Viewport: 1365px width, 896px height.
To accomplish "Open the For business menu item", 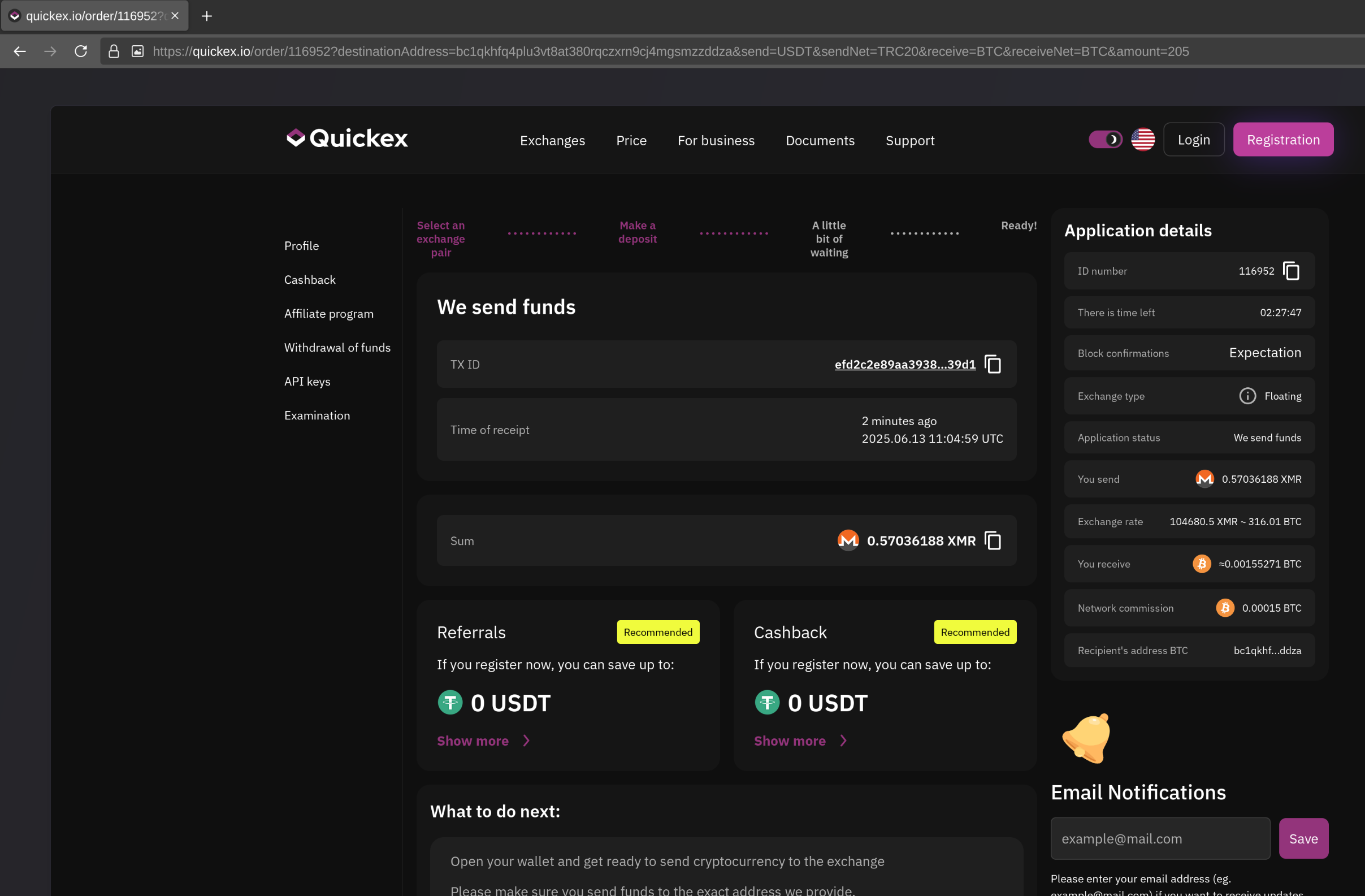I will [716, 141].
